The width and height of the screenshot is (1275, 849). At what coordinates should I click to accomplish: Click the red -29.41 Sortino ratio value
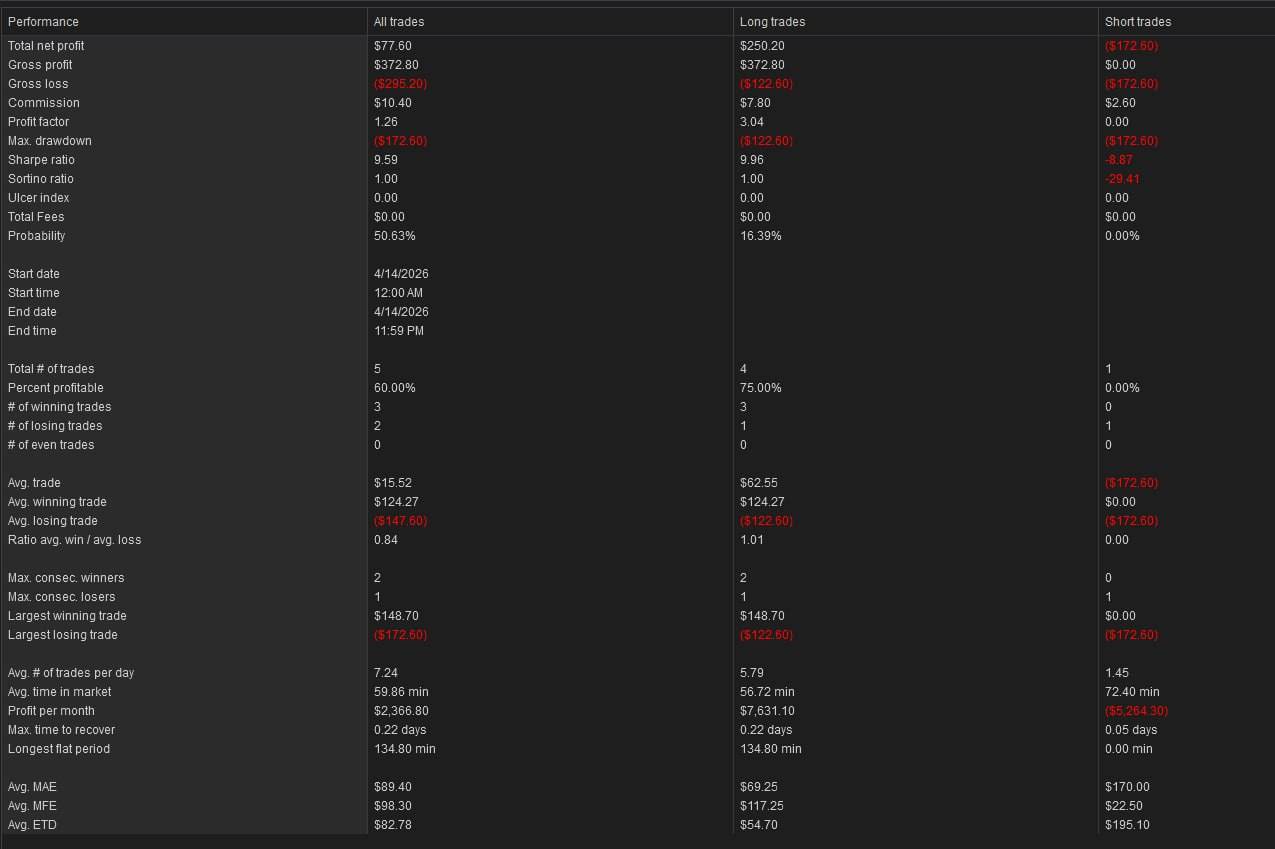click(1122, 179)
